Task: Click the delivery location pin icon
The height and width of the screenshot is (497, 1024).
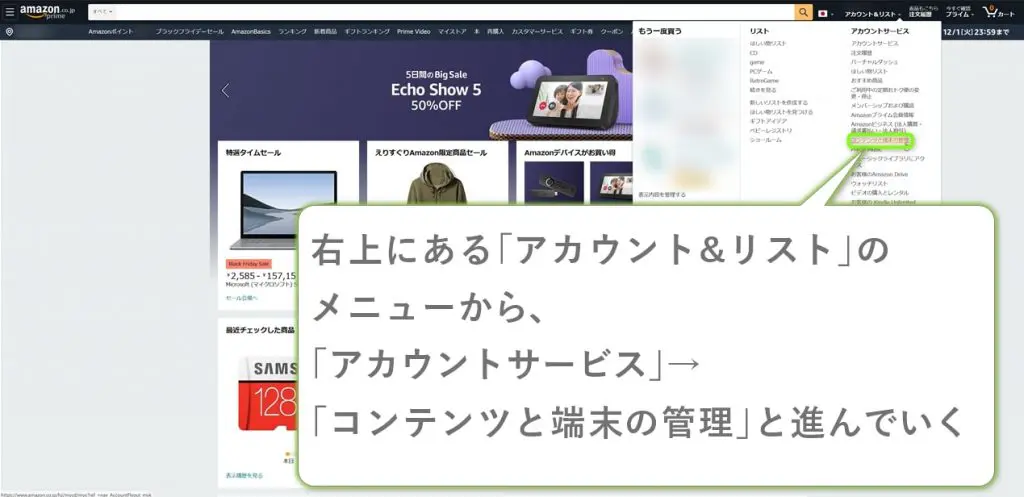Action: [x=9, y=31]
